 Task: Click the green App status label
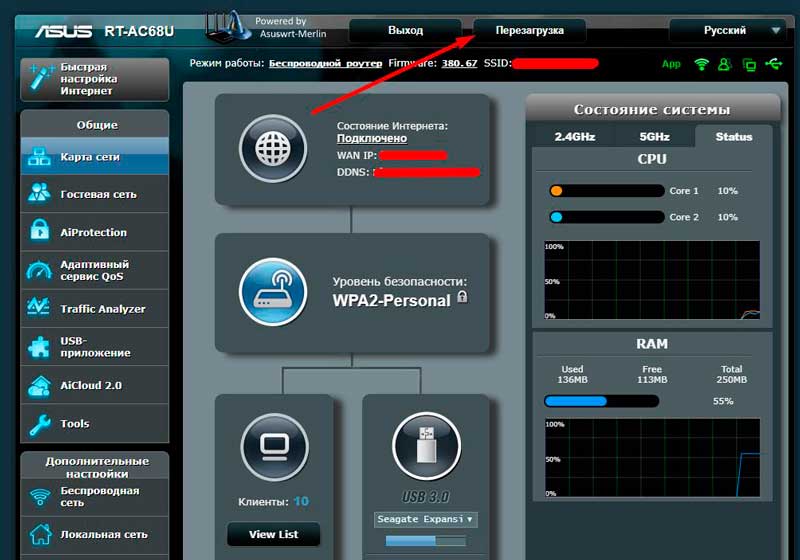click(671, 64)
